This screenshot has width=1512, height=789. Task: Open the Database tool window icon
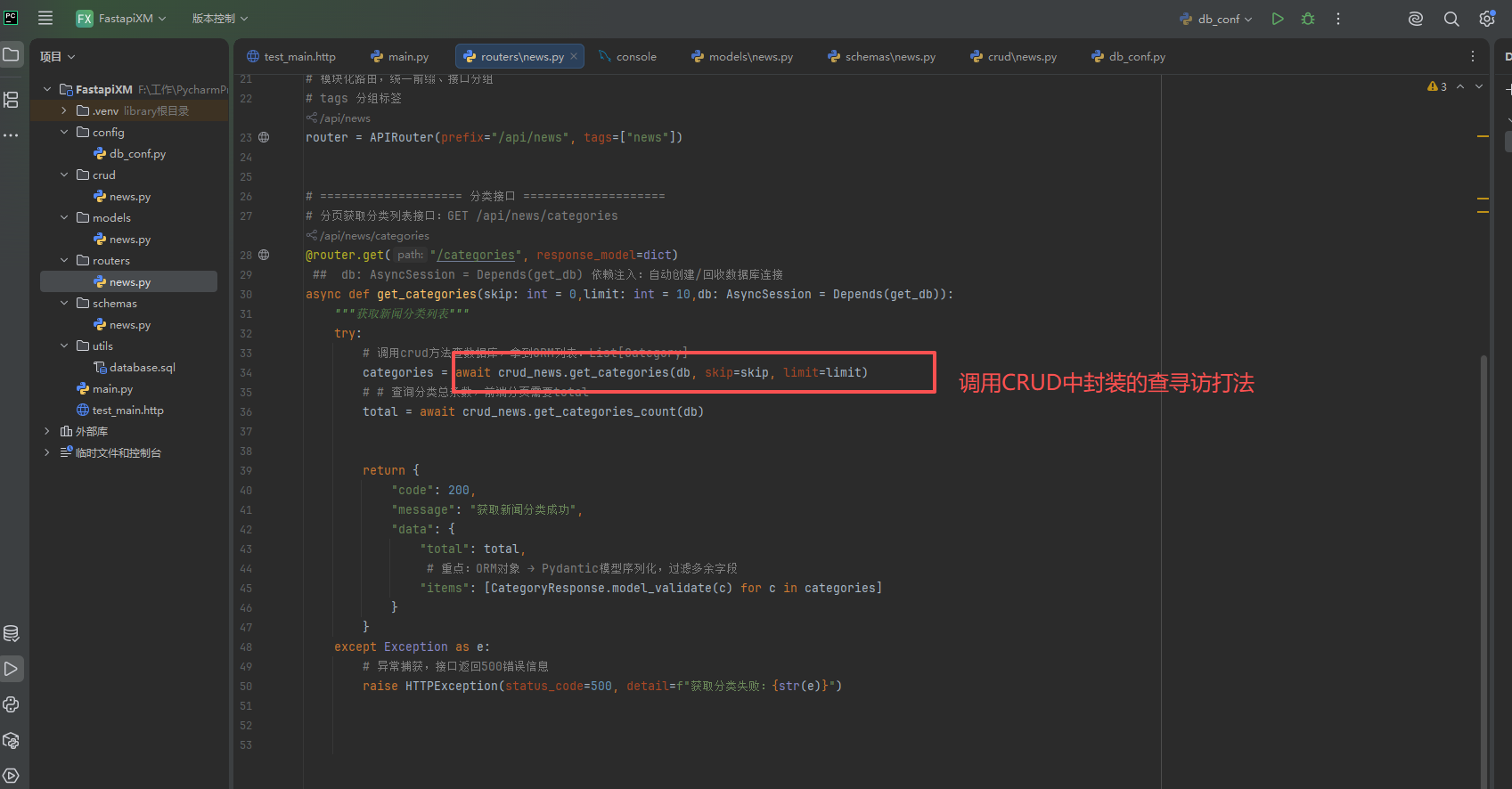[x=12, y=633]
